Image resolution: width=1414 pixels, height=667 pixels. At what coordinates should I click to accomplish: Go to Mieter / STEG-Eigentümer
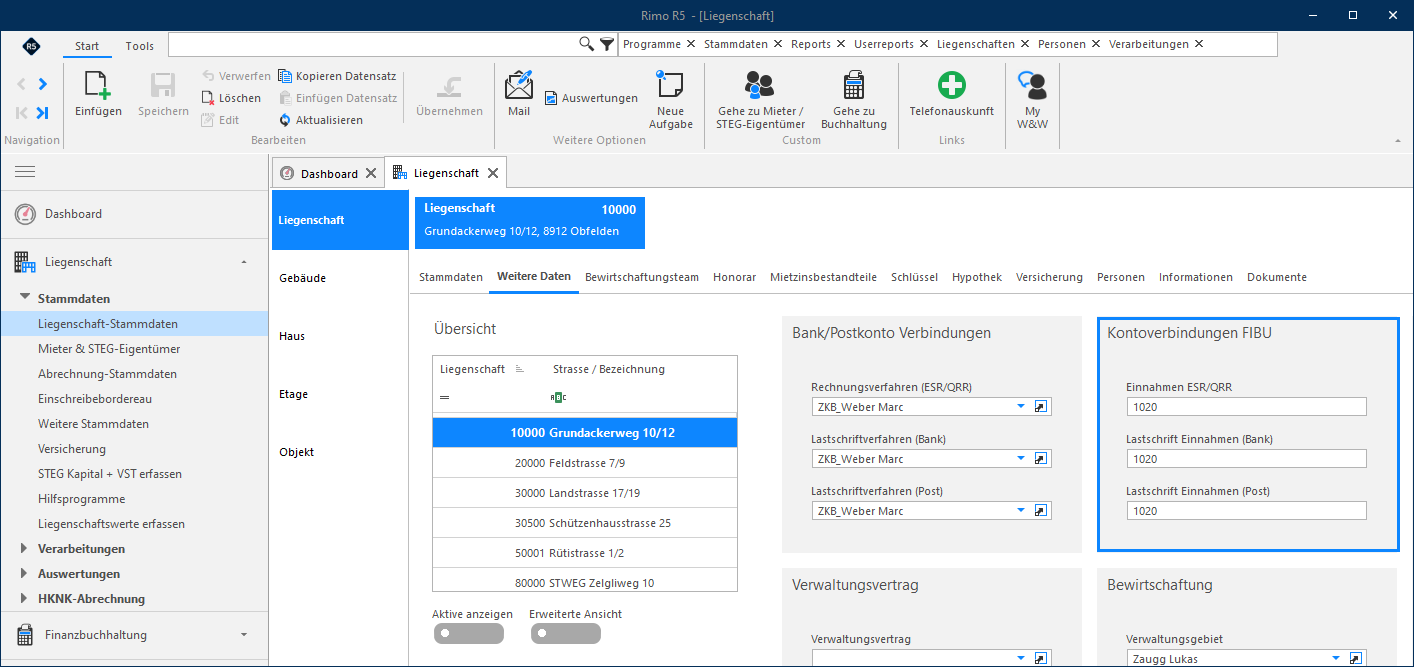(760, 99)
